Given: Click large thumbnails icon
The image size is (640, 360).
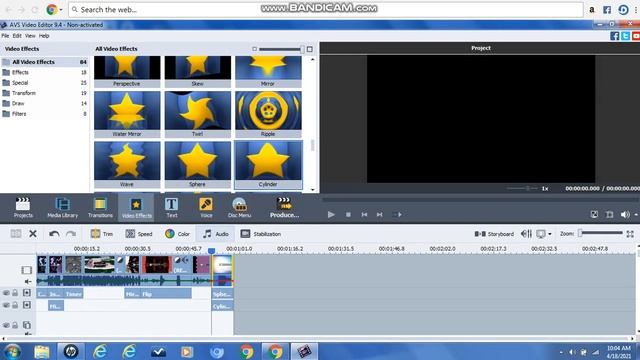Looking at the screenshot, I should click(x=310, y=49).
